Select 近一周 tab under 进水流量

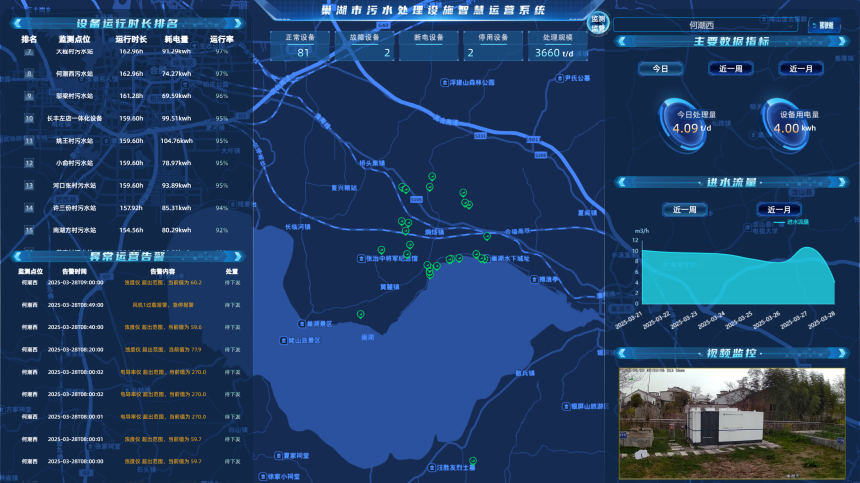tap(684, 209)
